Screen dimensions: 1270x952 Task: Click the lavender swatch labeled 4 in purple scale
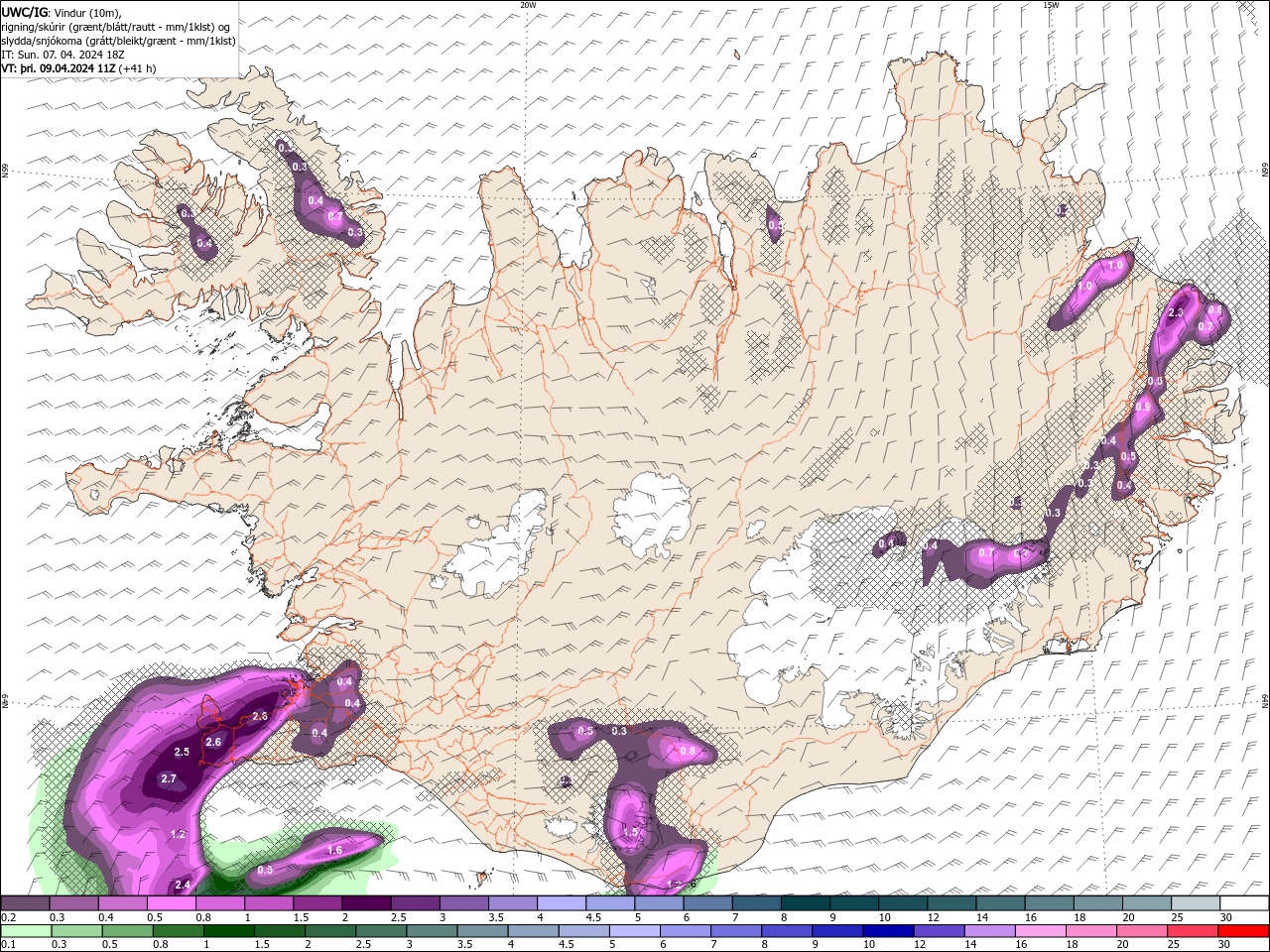[x=561, y=903]
